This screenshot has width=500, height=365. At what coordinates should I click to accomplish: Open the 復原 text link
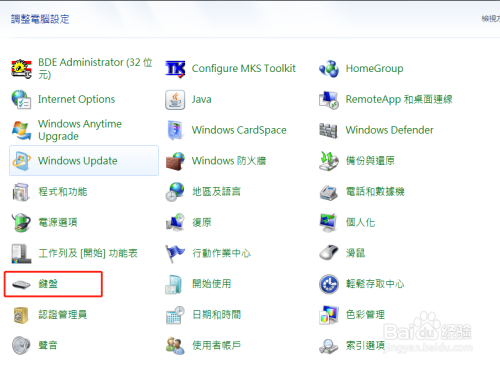[202, 222]
